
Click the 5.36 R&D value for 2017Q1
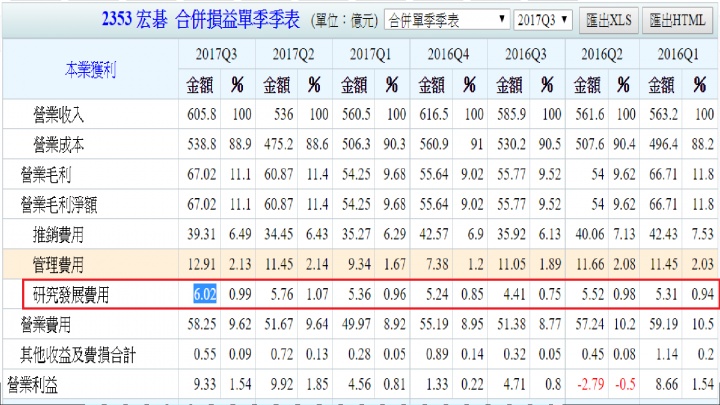pyautogui.click(x=359, y=294)
